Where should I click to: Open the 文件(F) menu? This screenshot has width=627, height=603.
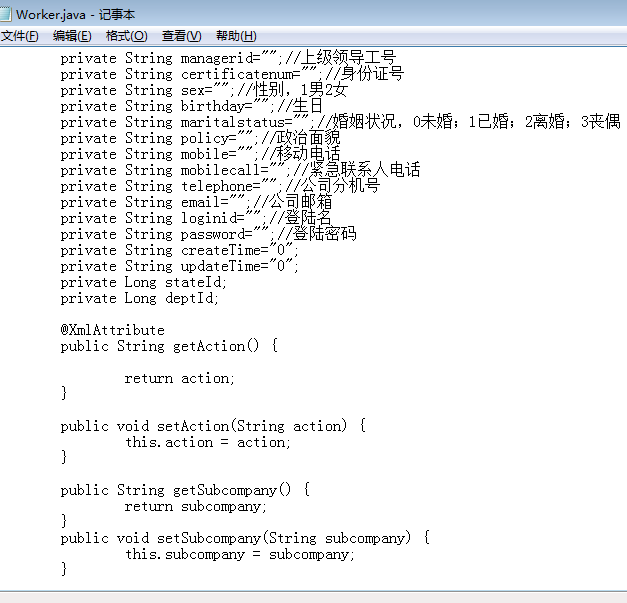[x=20, y=36]
